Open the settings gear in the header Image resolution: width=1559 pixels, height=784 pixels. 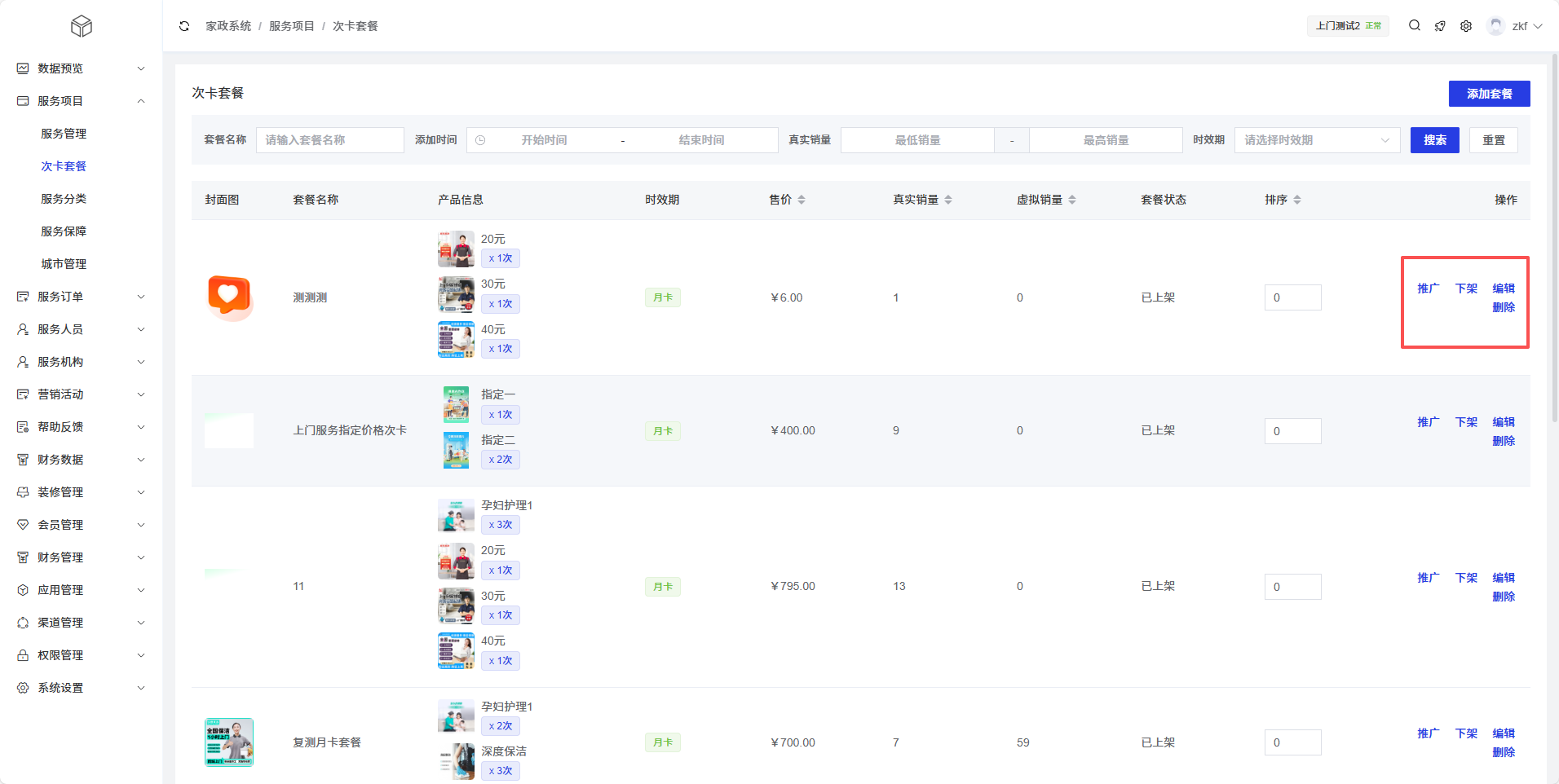tap(1466, 26)
